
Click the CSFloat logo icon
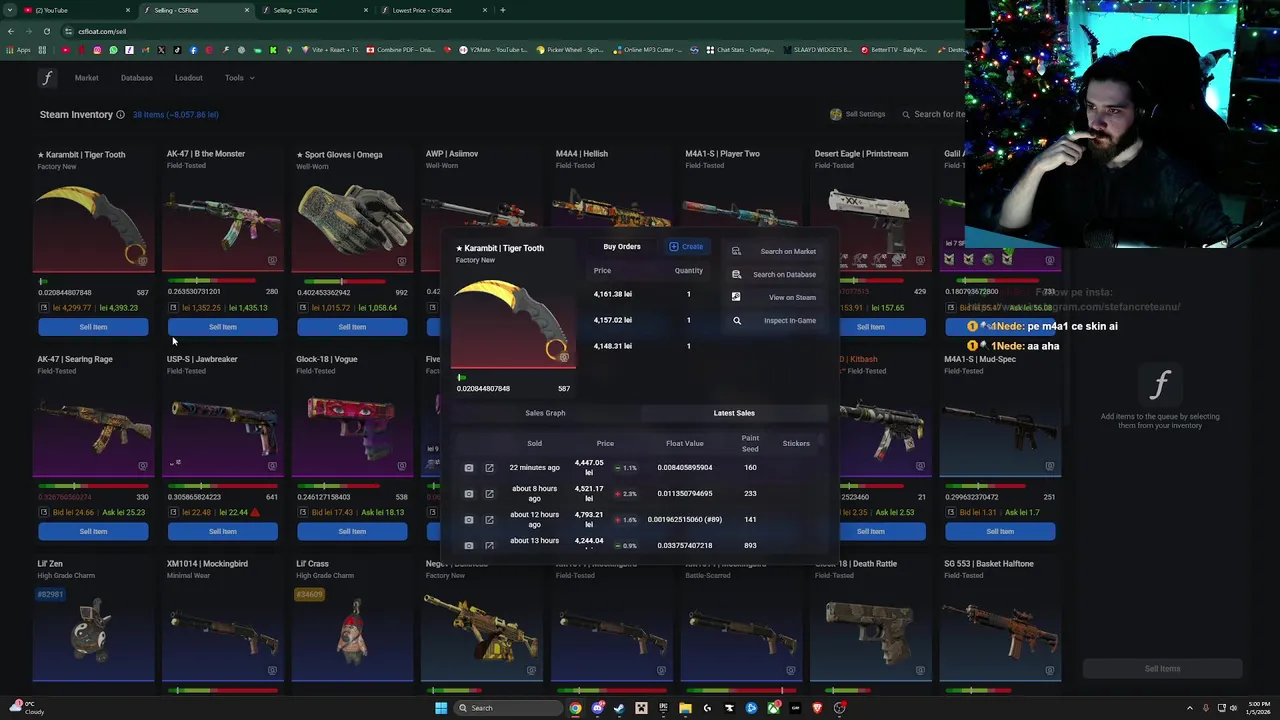click(x=47, y=78)
